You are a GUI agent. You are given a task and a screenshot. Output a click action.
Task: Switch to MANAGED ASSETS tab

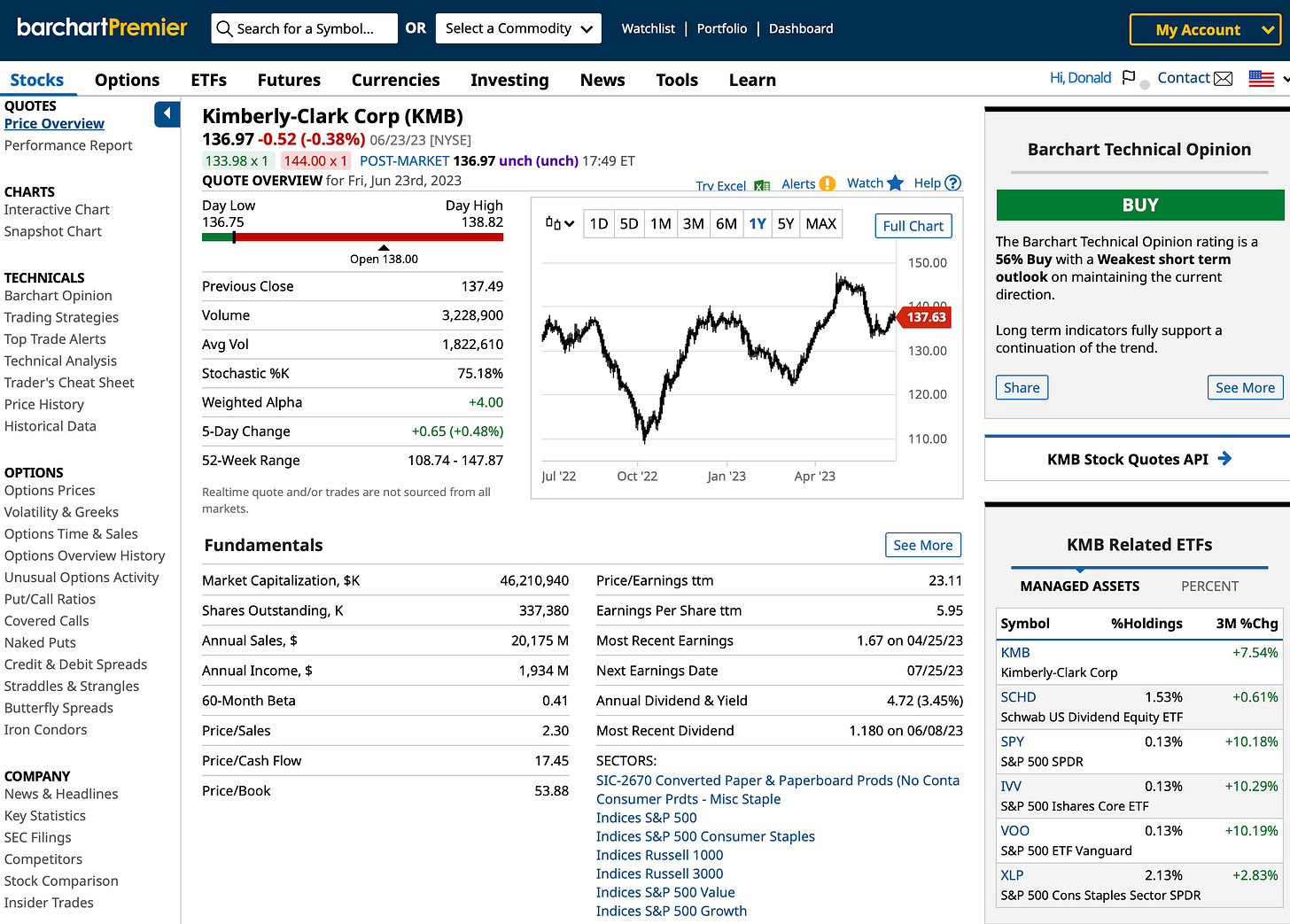click(1080, 586)
